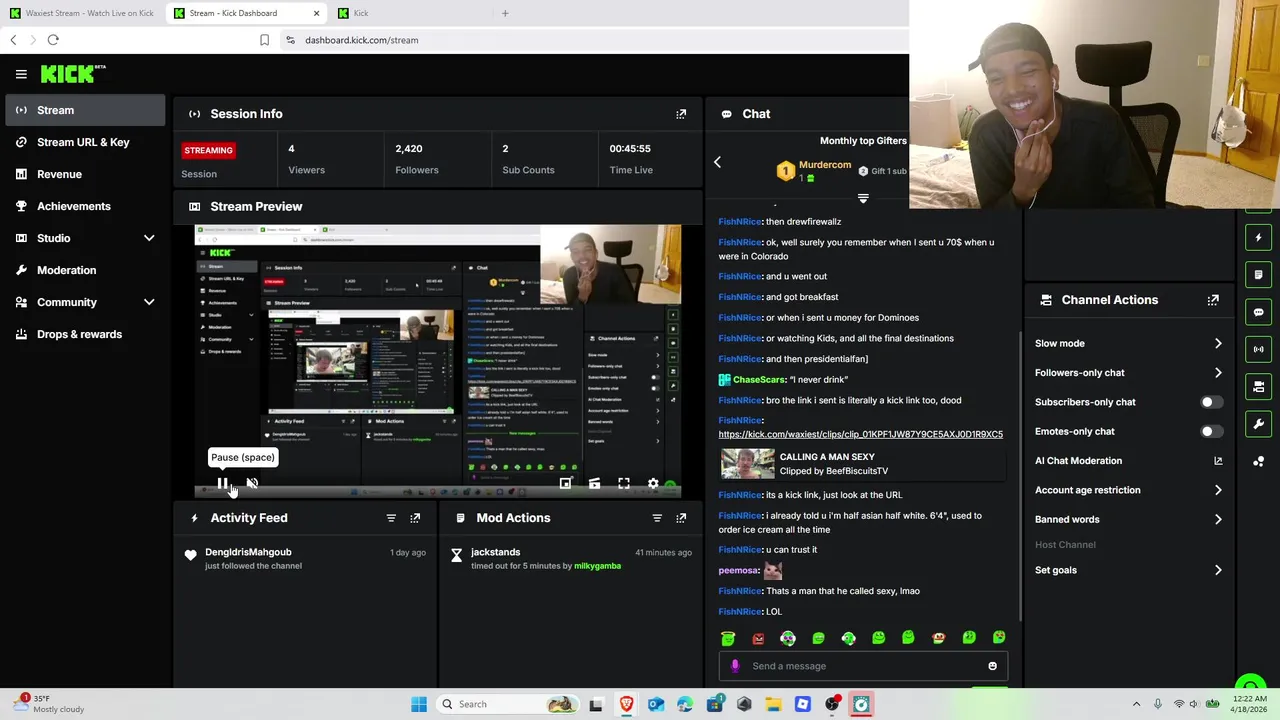Open the lightning activity sidebar icon
Screen dimensions: 1280x720
click(1258, 238)
